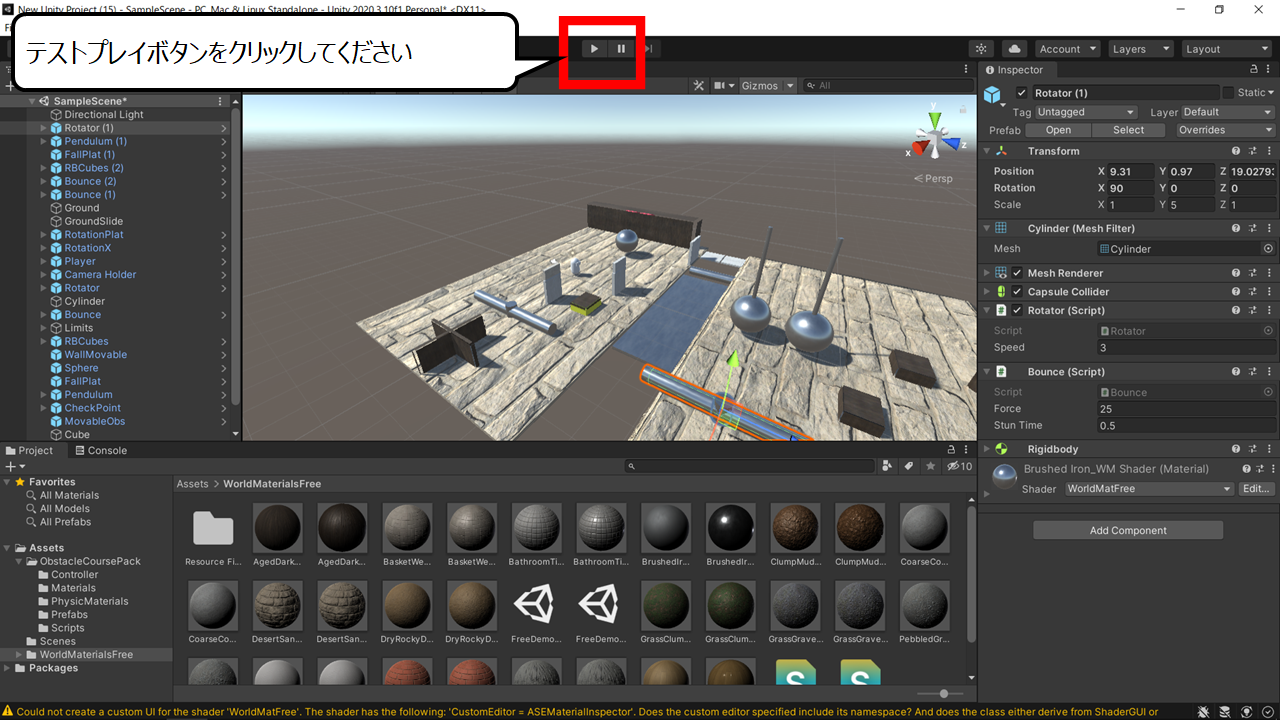Open the Mesh Cylinder object picker
The image size is (1280, 720).
[x=1268, y=249]
